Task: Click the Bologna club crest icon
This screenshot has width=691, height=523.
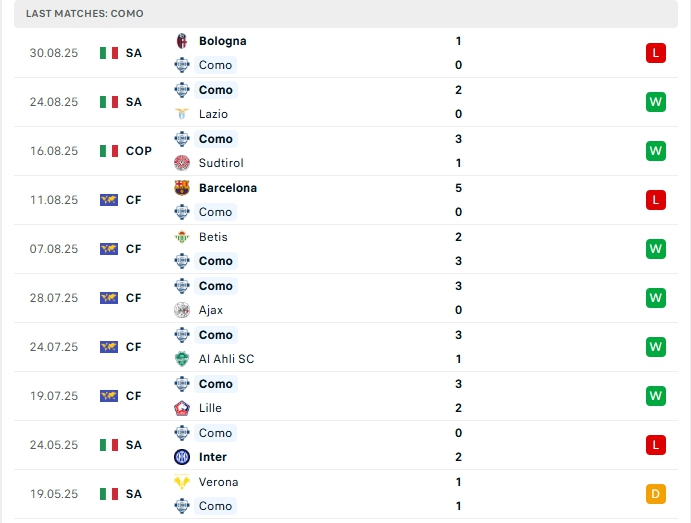Action: click(x=181, y=41)
